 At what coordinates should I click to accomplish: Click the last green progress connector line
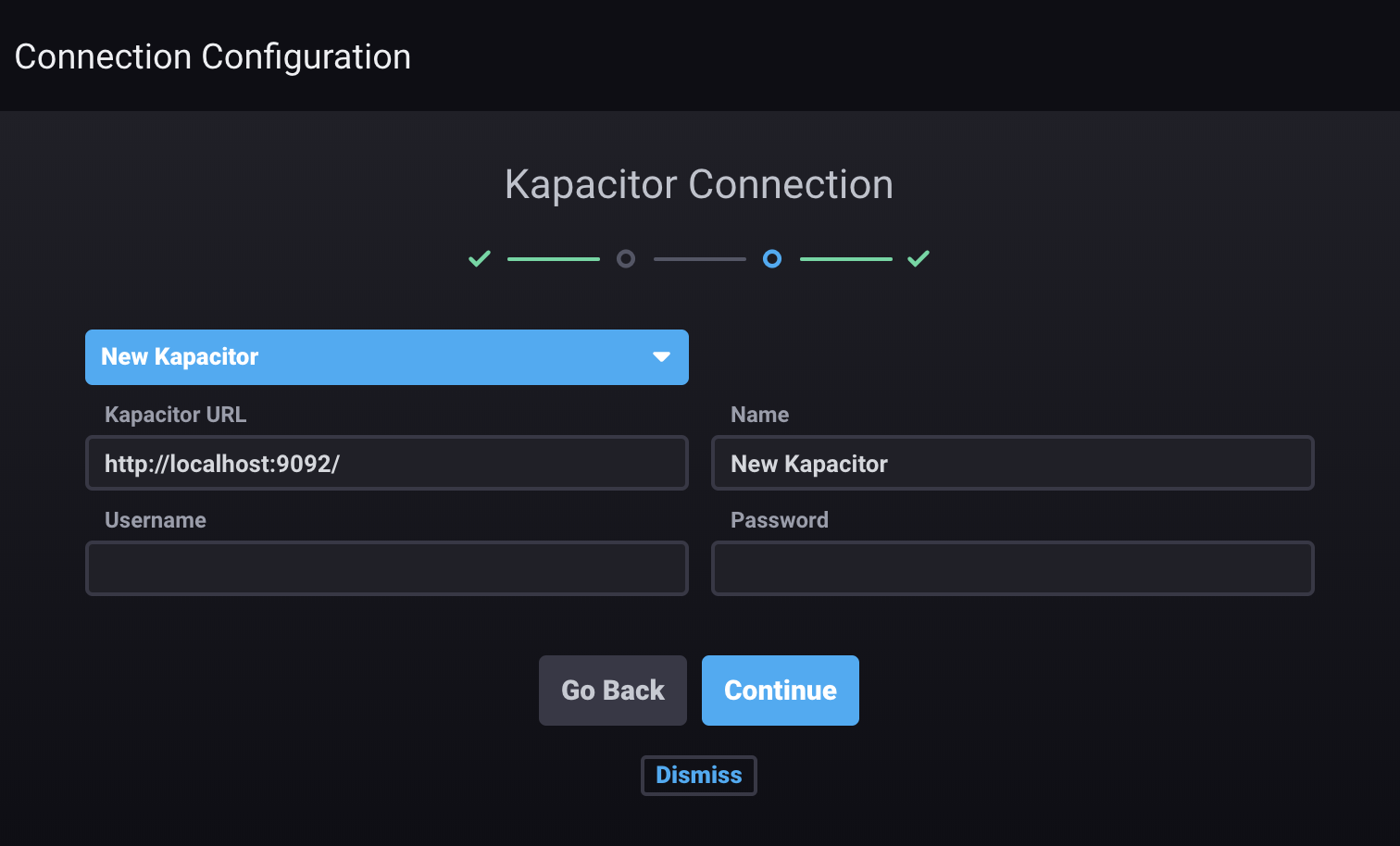pyautogui.click(x=845, y=259)
